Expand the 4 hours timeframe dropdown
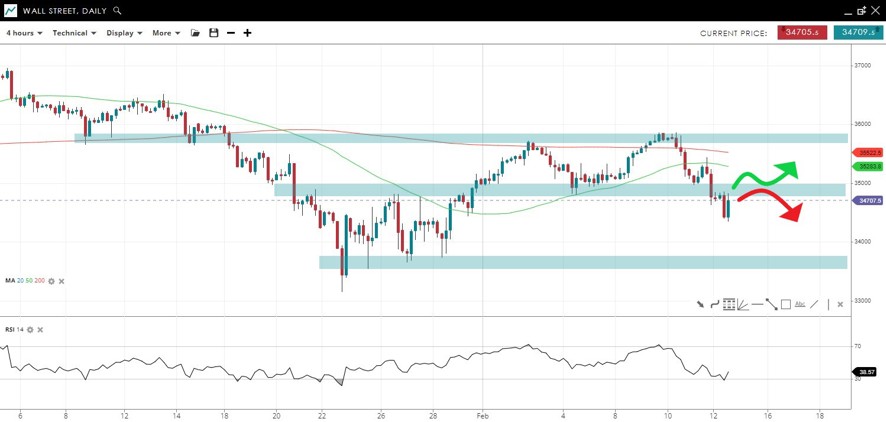 click(x=25, y=33)
